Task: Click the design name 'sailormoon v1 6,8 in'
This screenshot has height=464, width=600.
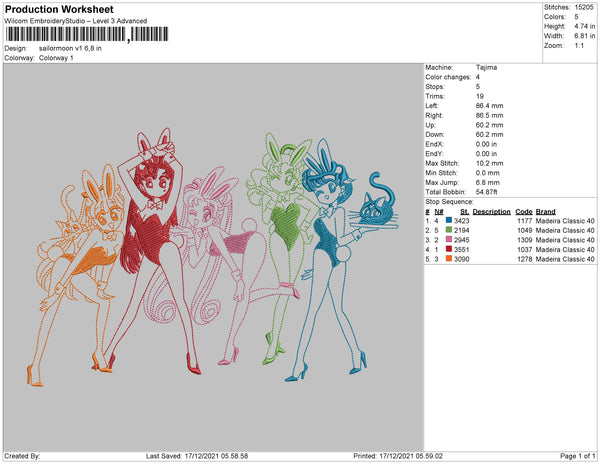Action: click(70, 49)
